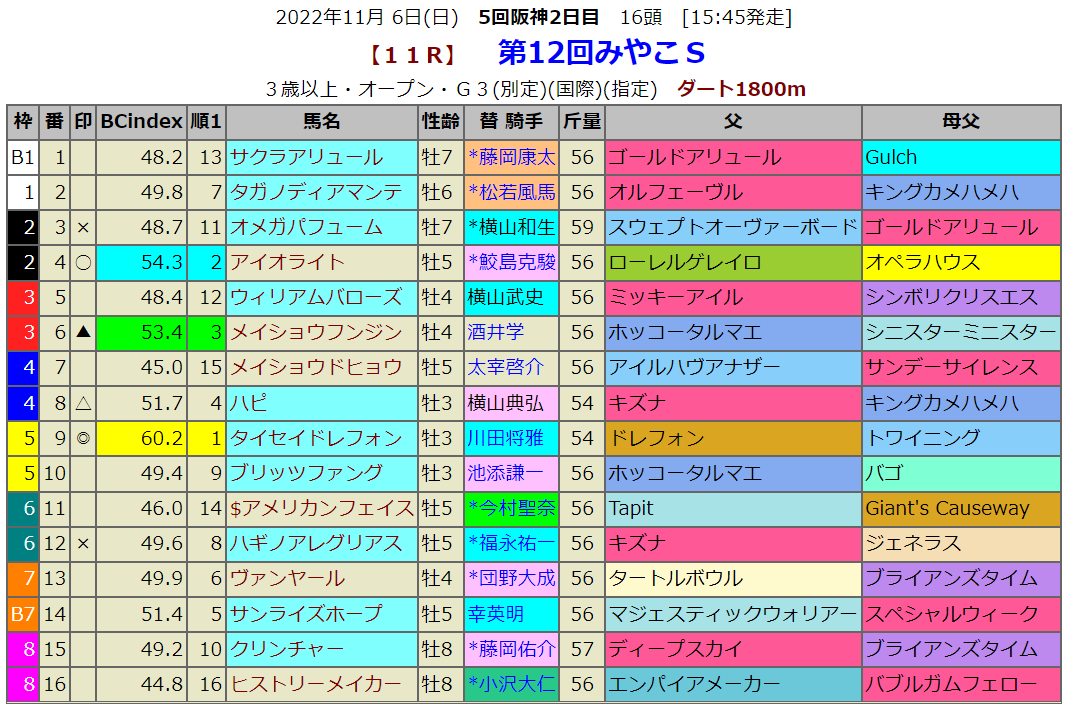Click the ○ mark in アイオライト's row
The height and width of the screenshot is (710, 1068).
84,262
